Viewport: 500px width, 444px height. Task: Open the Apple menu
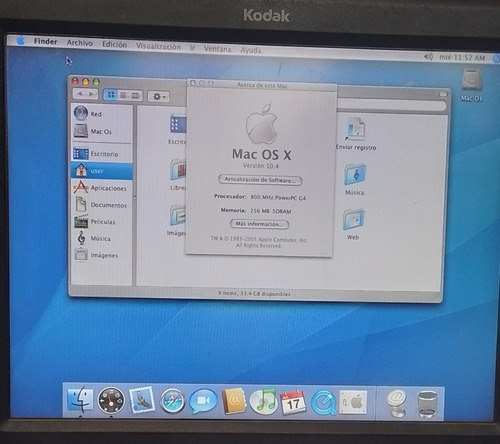tap(21, 40)
